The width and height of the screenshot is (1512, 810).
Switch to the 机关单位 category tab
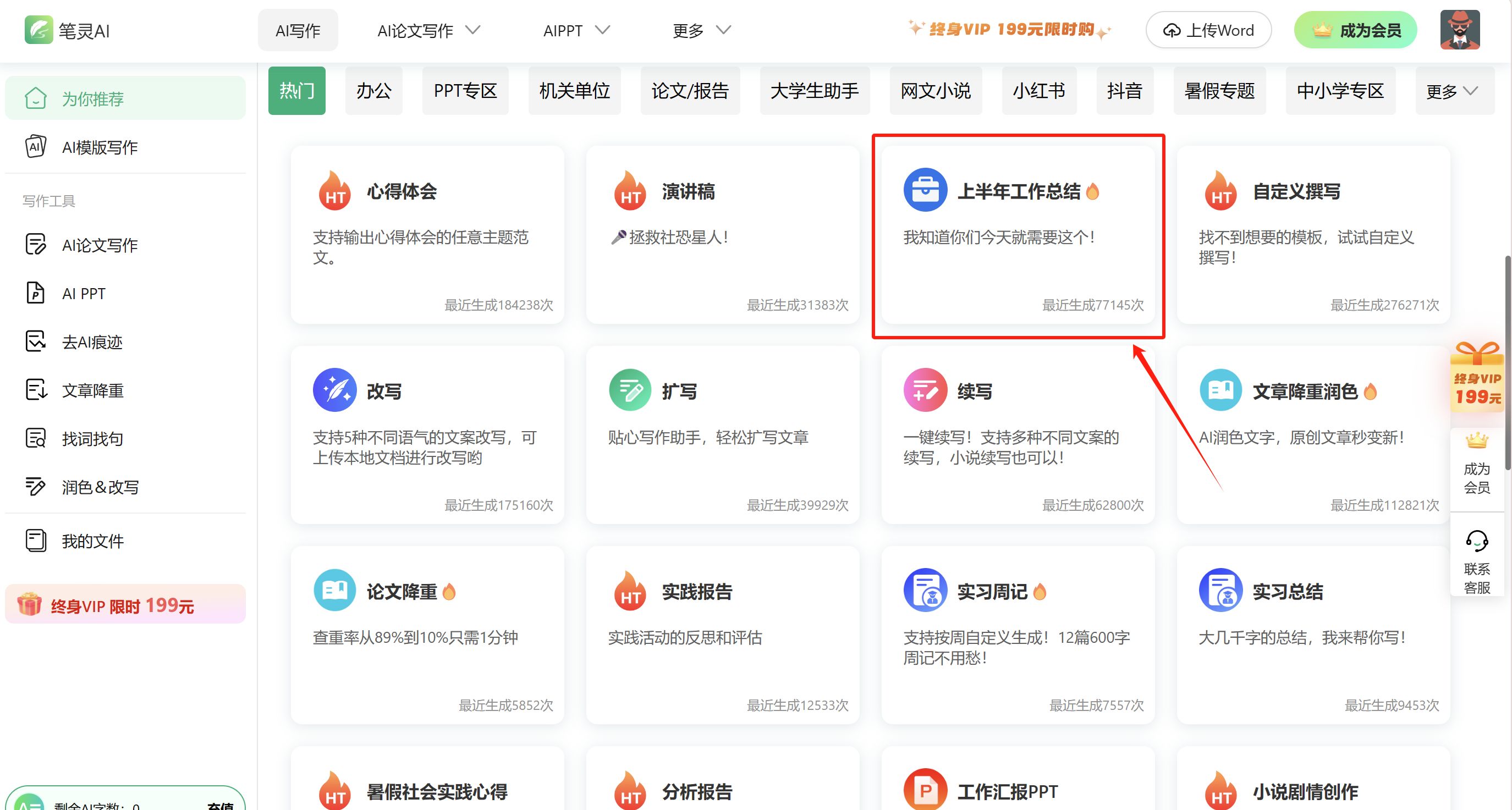tap(575, 91)
